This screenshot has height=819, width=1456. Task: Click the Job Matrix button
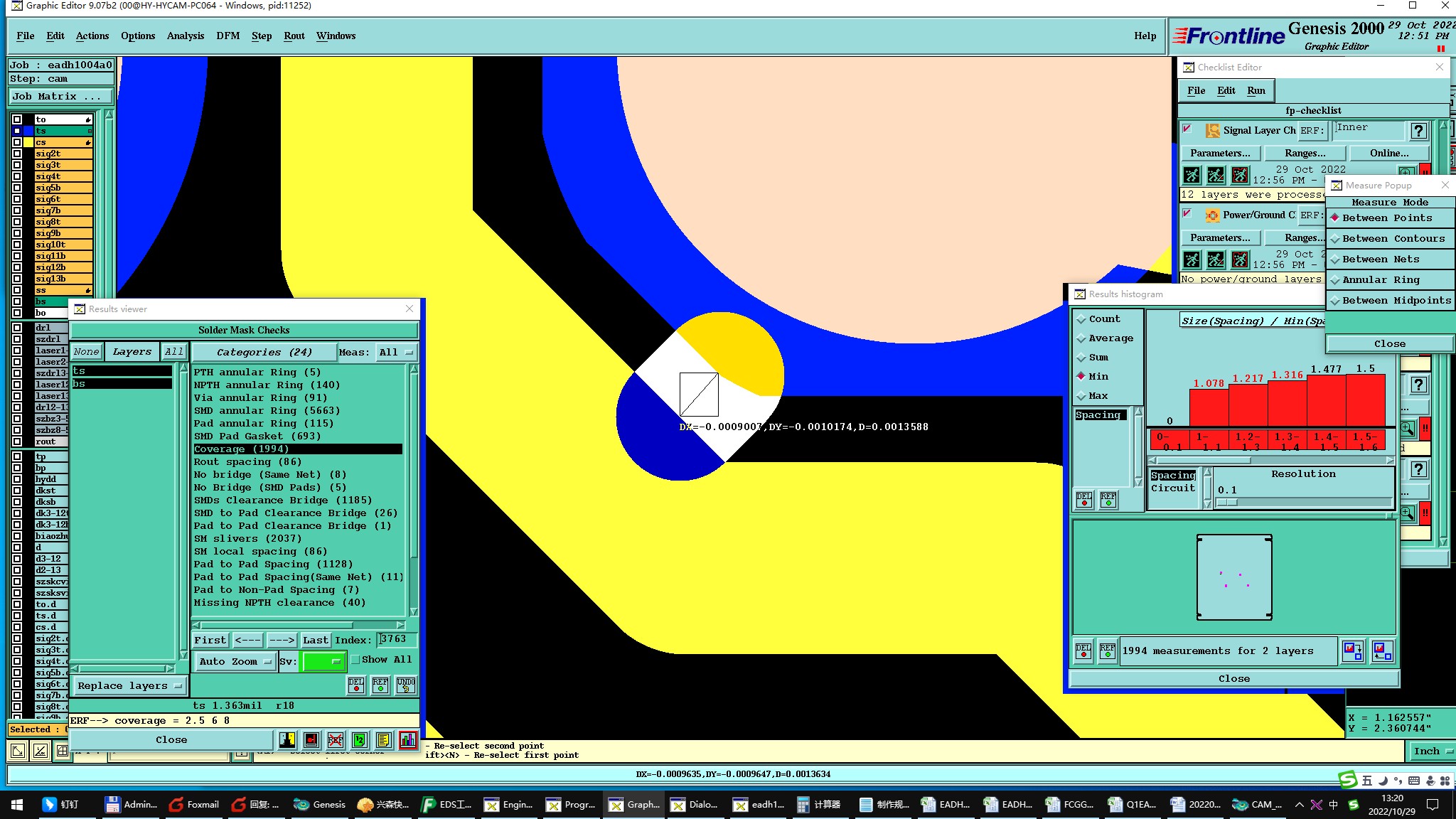61,97
